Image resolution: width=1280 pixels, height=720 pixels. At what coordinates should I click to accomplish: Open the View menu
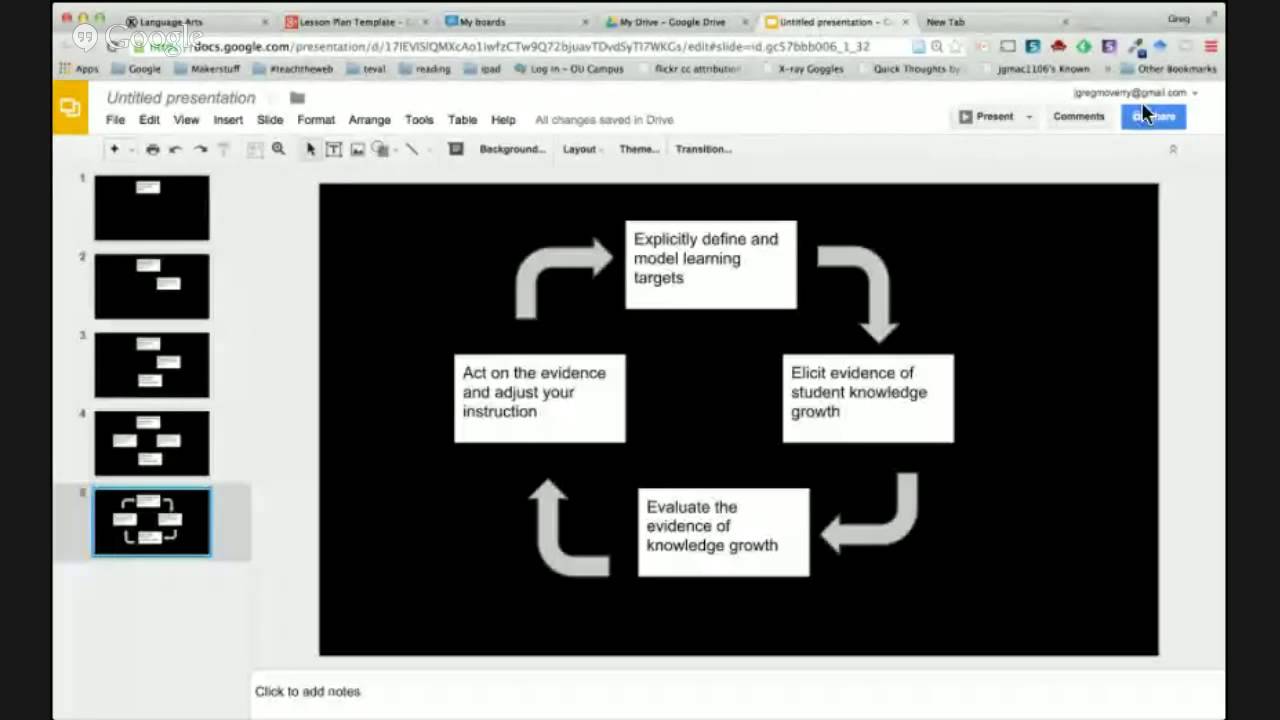[x=186, y=120]
